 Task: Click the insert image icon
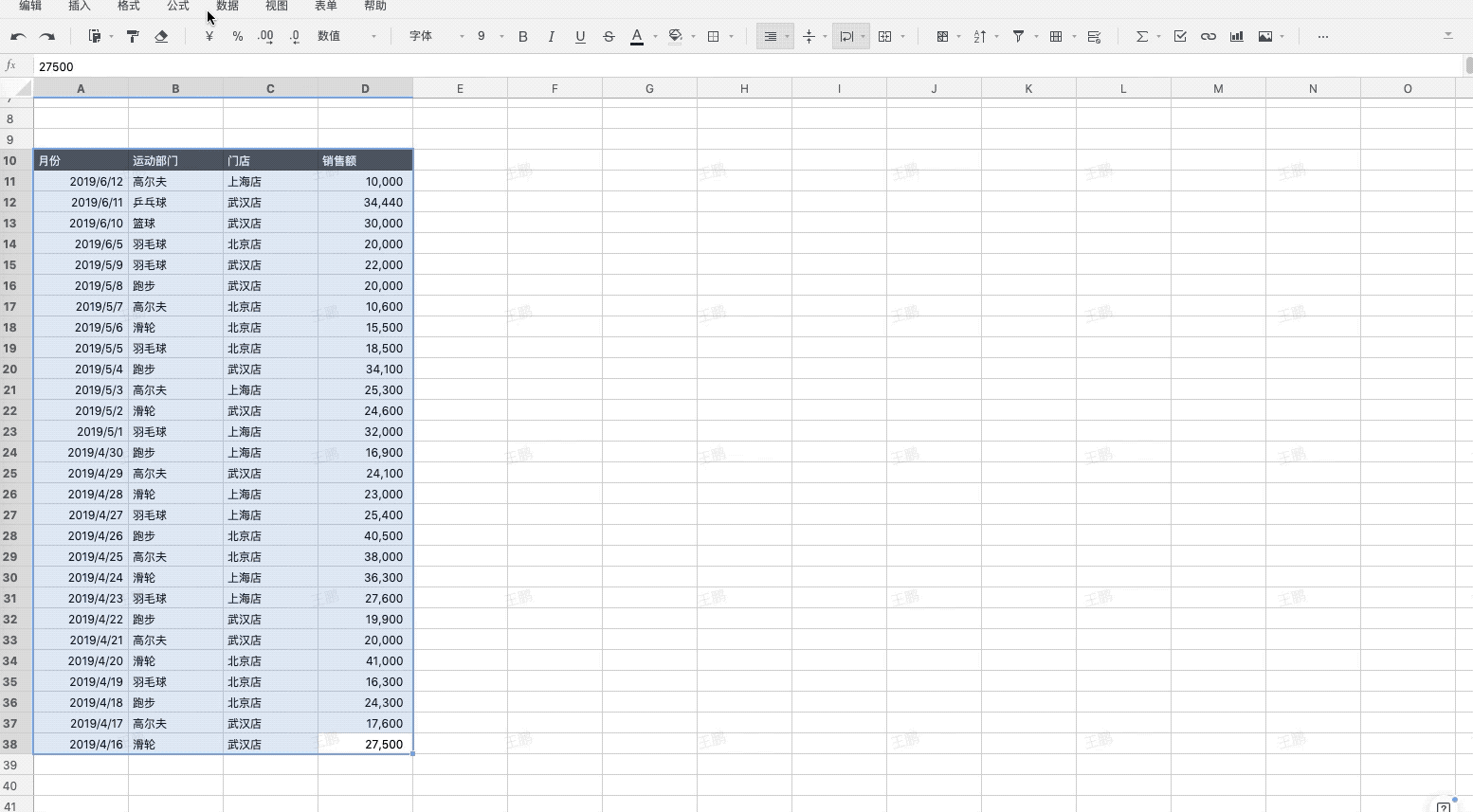click(x=1265, y=37)
